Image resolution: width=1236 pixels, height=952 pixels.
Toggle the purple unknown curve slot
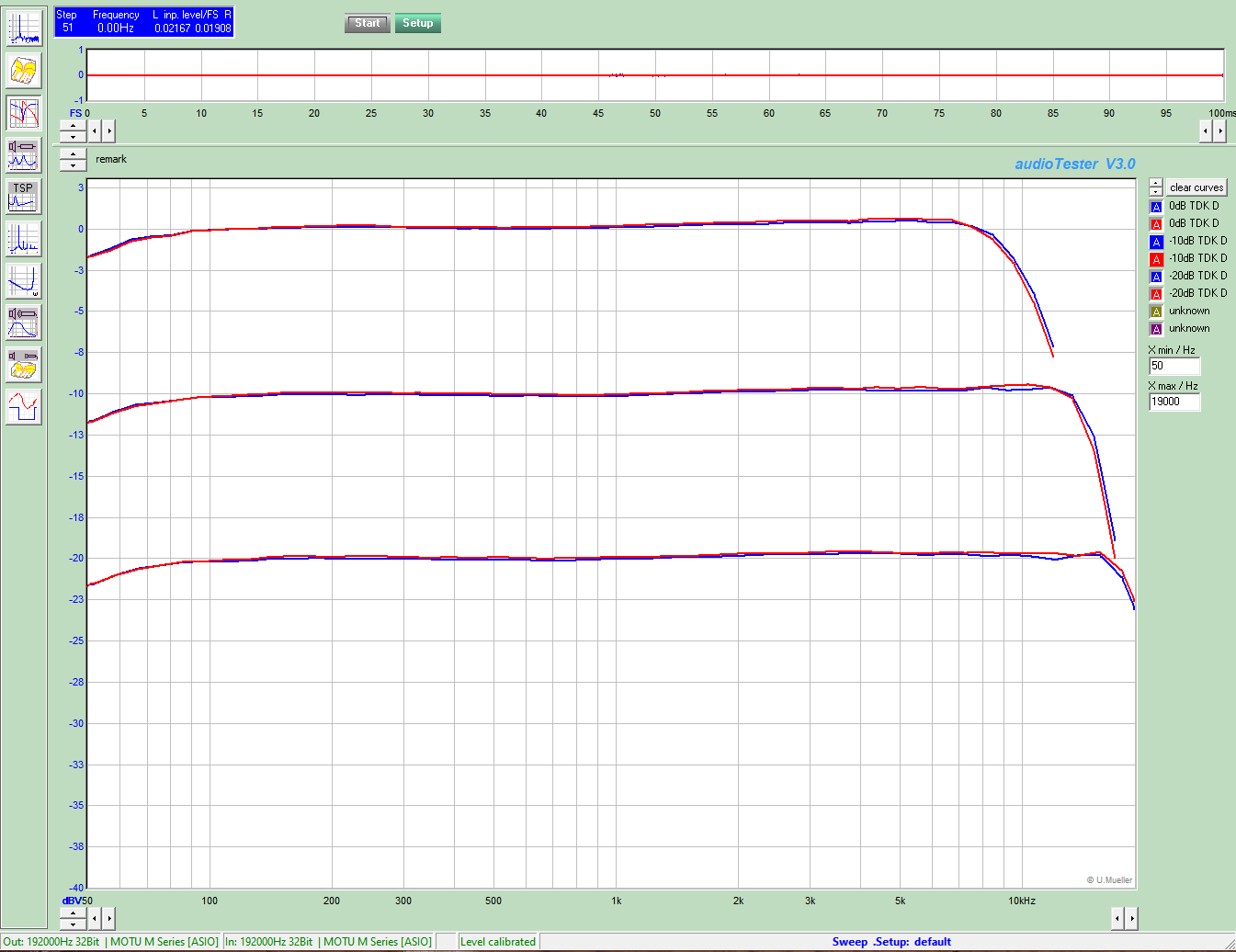click(1157, 329)
